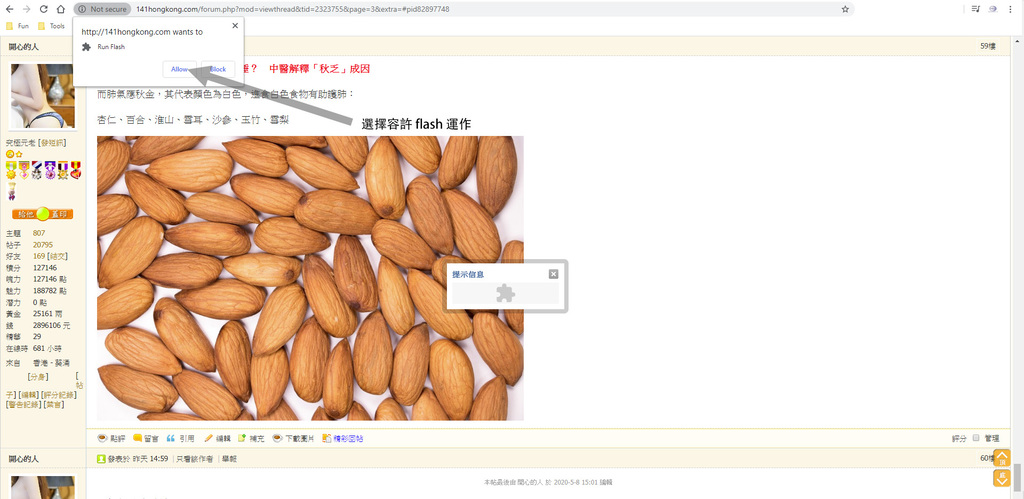Click the 補充 note icon
This screenshot has width=1024, height=499.
coord(242,438)
